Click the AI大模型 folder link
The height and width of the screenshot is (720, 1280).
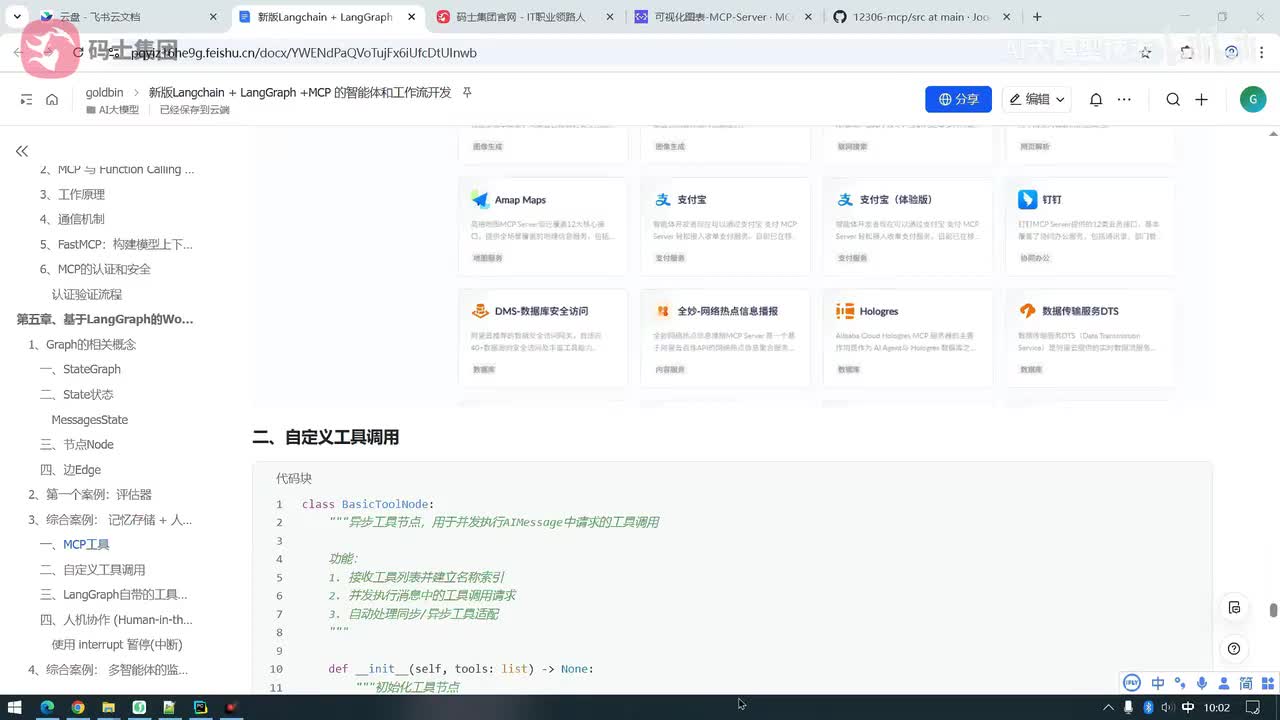point(112,110)
